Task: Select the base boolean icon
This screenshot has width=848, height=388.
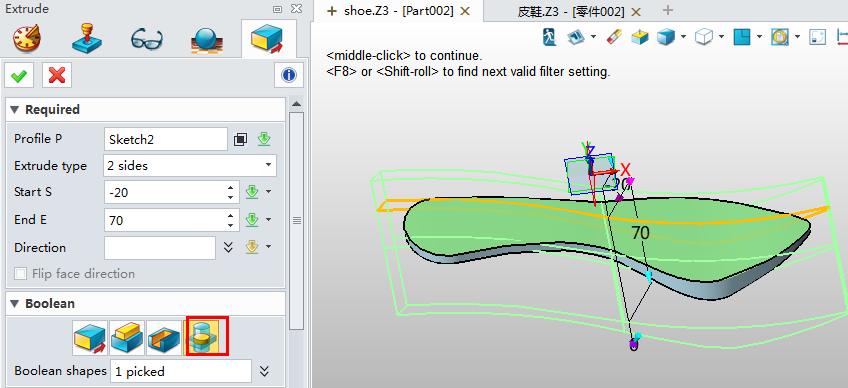Action: point(90,337)
